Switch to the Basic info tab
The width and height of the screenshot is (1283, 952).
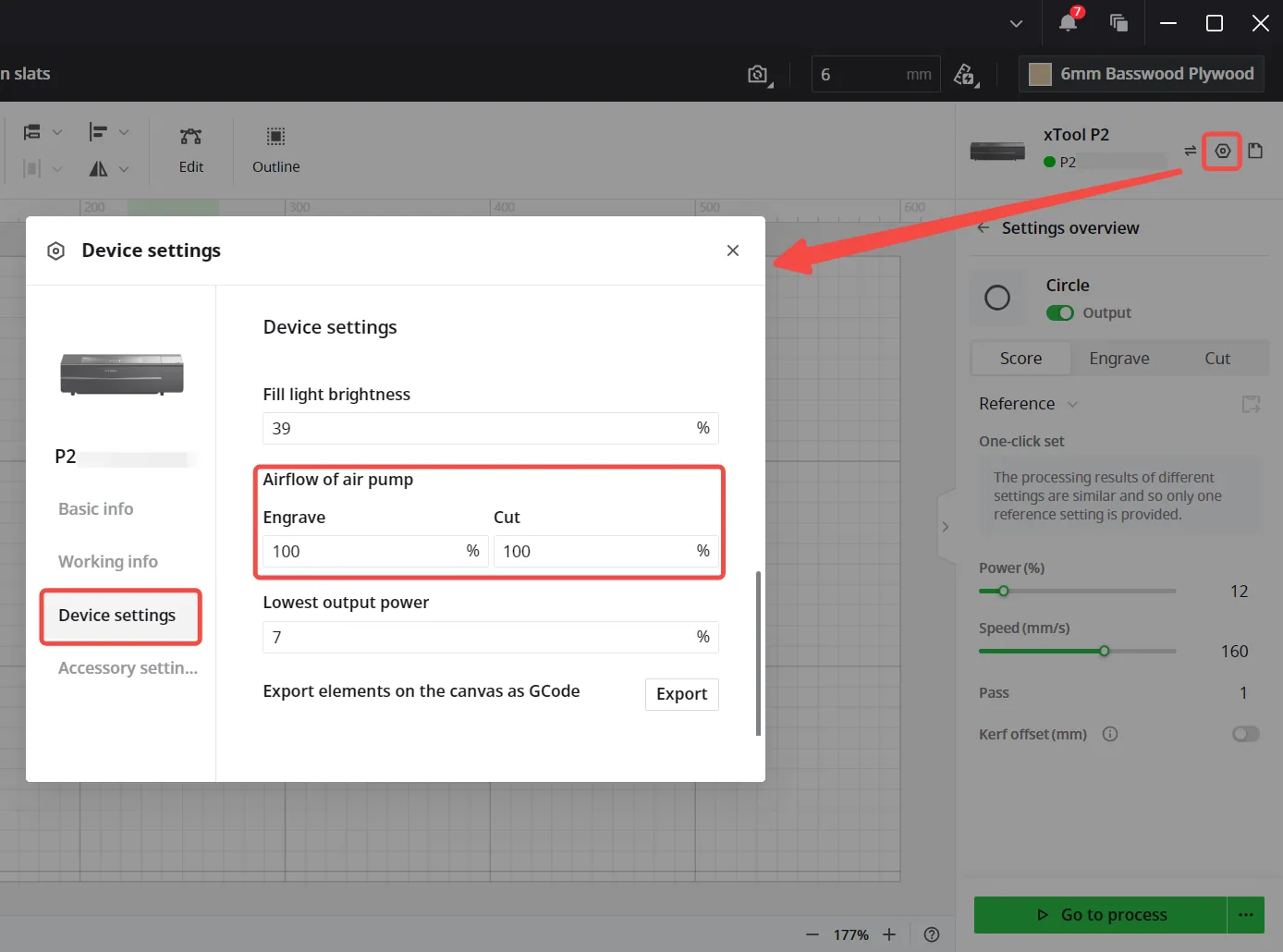pos(96,509)
